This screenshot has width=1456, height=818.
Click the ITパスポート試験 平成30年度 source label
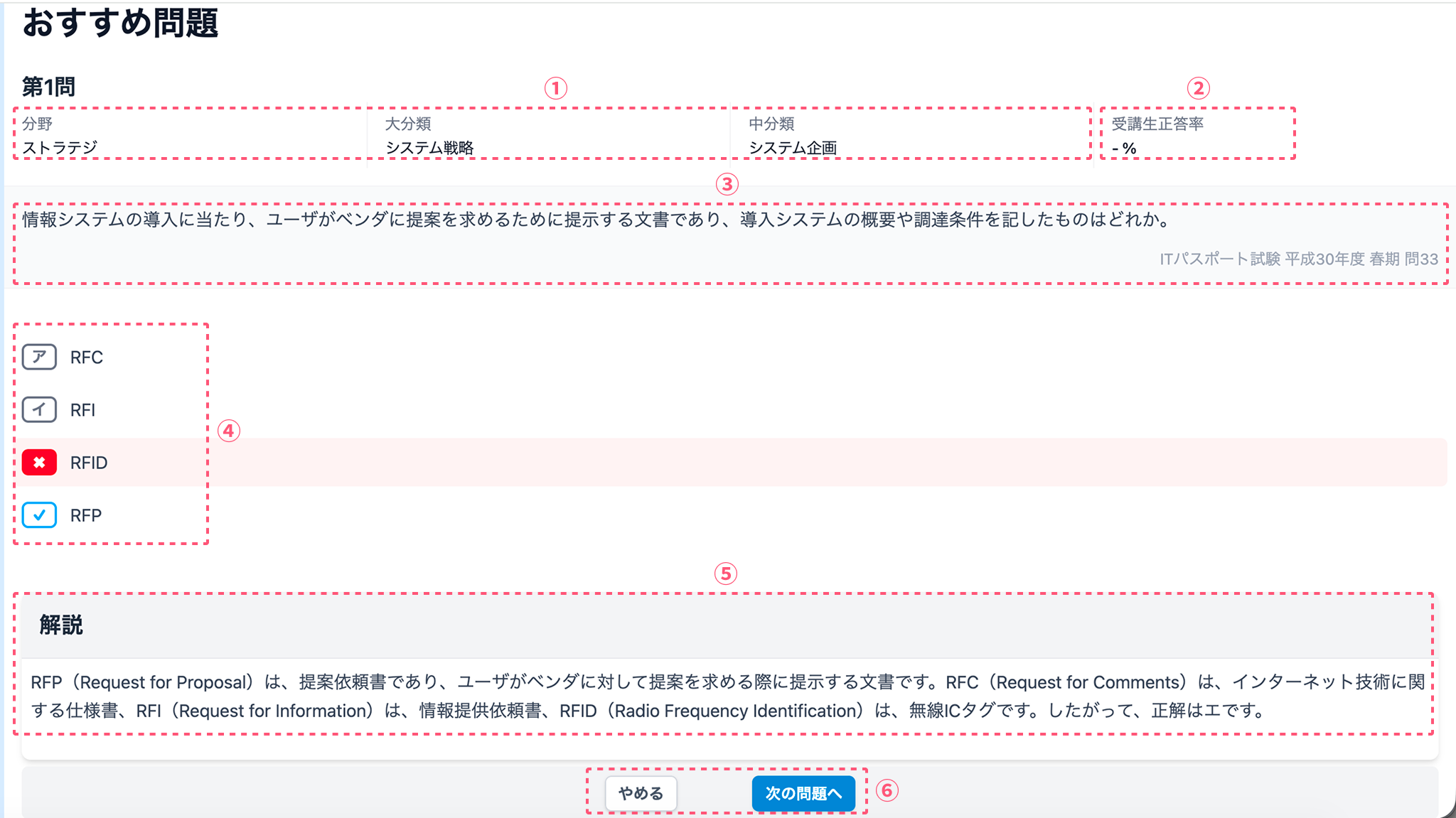click(x=1298, y=259)
